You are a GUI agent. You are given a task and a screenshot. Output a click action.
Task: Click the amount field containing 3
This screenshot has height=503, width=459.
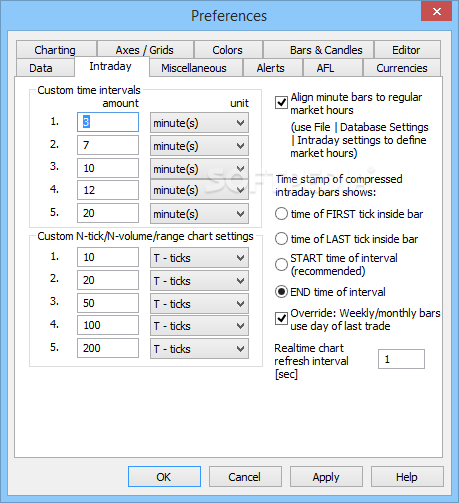(108, 122)
